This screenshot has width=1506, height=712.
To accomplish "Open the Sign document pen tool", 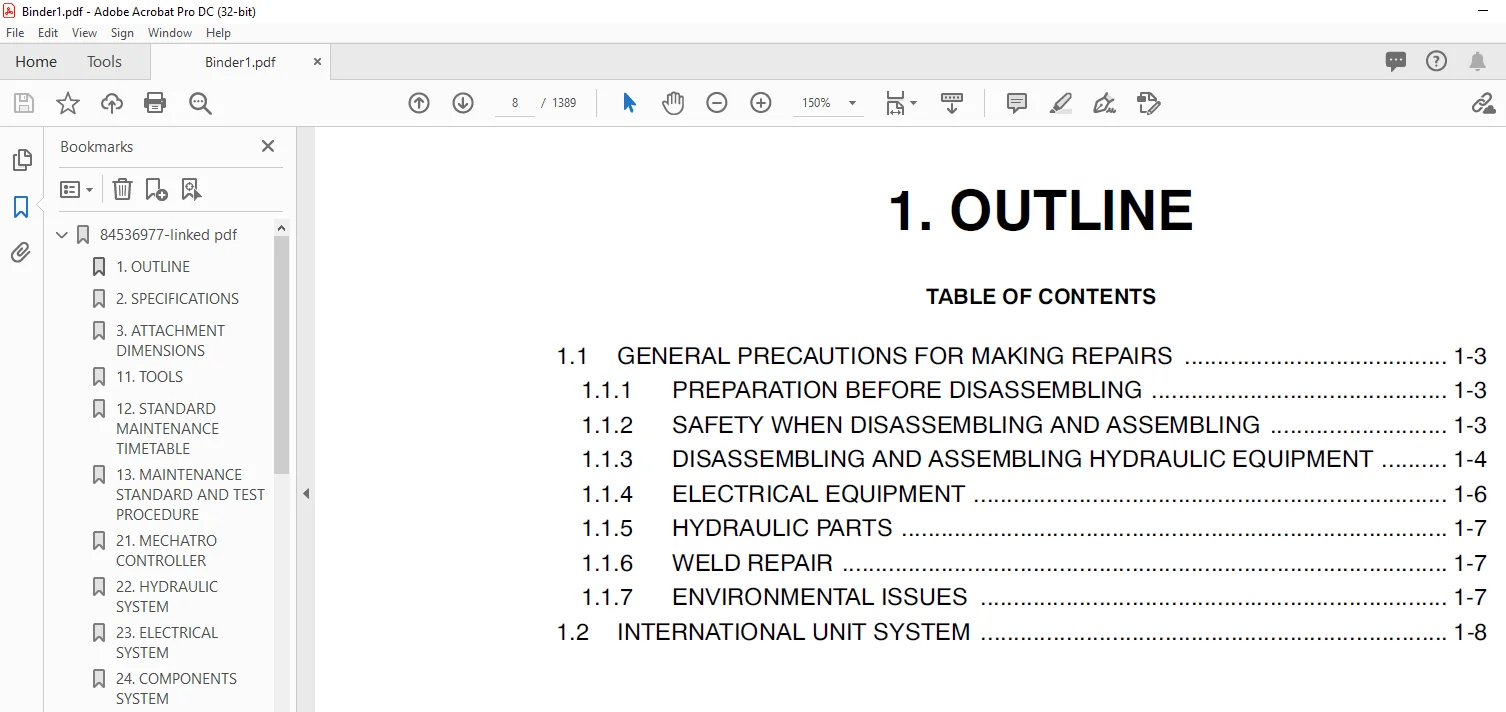I will click(x=1105, y=103).
